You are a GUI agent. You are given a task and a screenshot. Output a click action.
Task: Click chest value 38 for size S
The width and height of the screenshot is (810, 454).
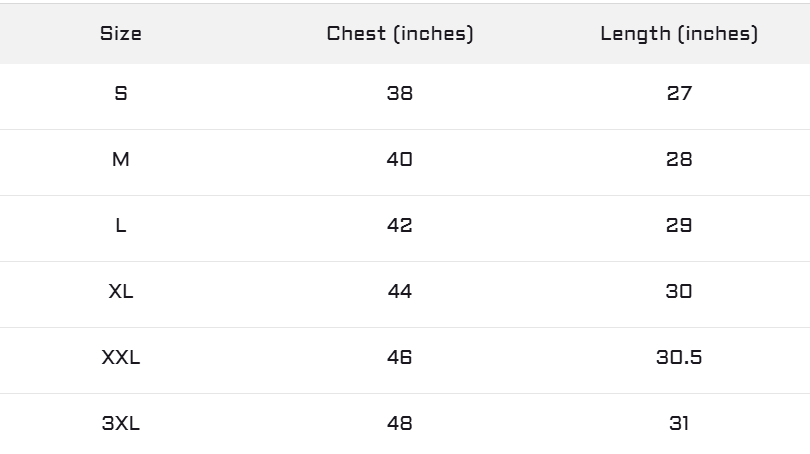400,93
